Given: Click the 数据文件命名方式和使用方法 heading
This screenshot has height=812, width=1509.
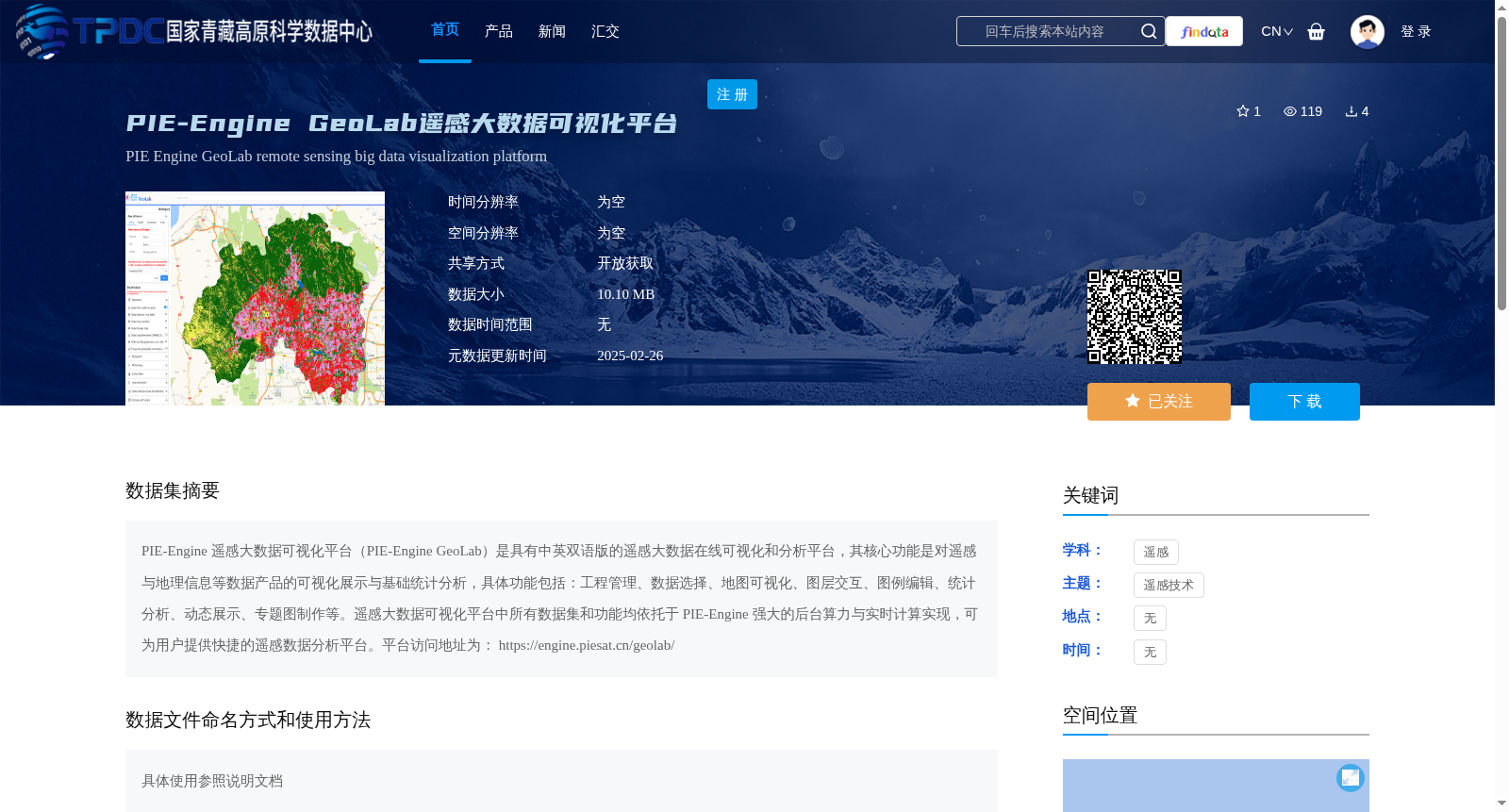Looking at the screenshot, I should click(248, 721).
